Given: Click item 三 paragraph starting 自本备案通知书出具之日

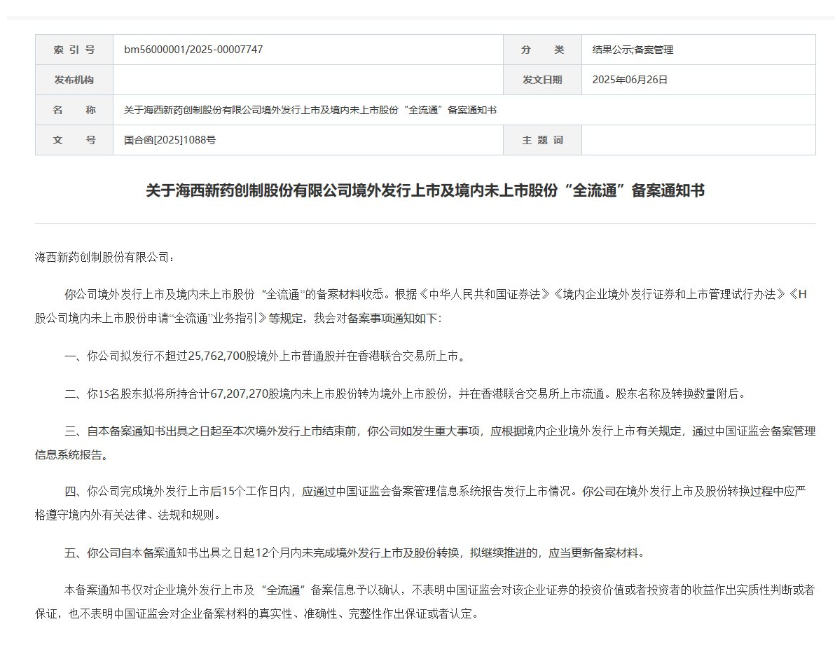Looking at the screenshot, I should tap(425, 443).
